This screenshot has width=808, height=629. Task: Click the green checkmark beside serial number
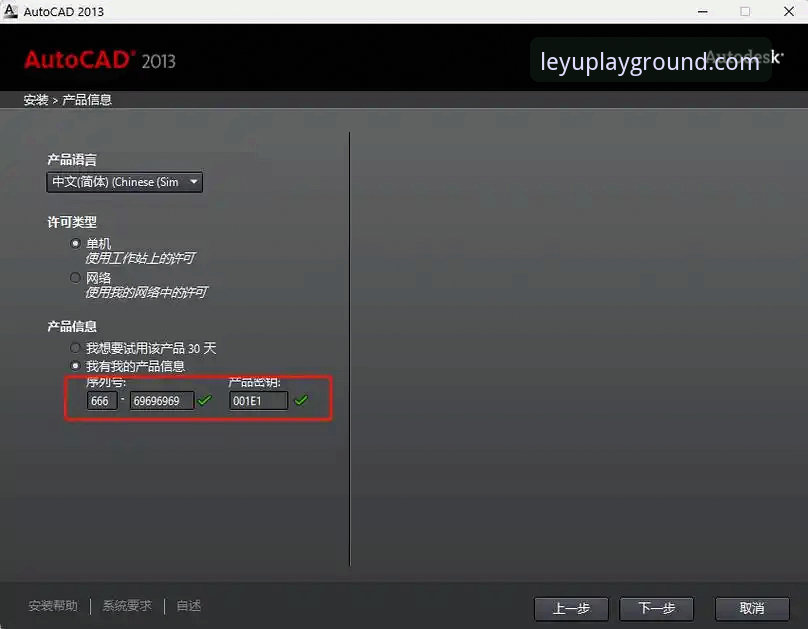(x=205, y=400)
